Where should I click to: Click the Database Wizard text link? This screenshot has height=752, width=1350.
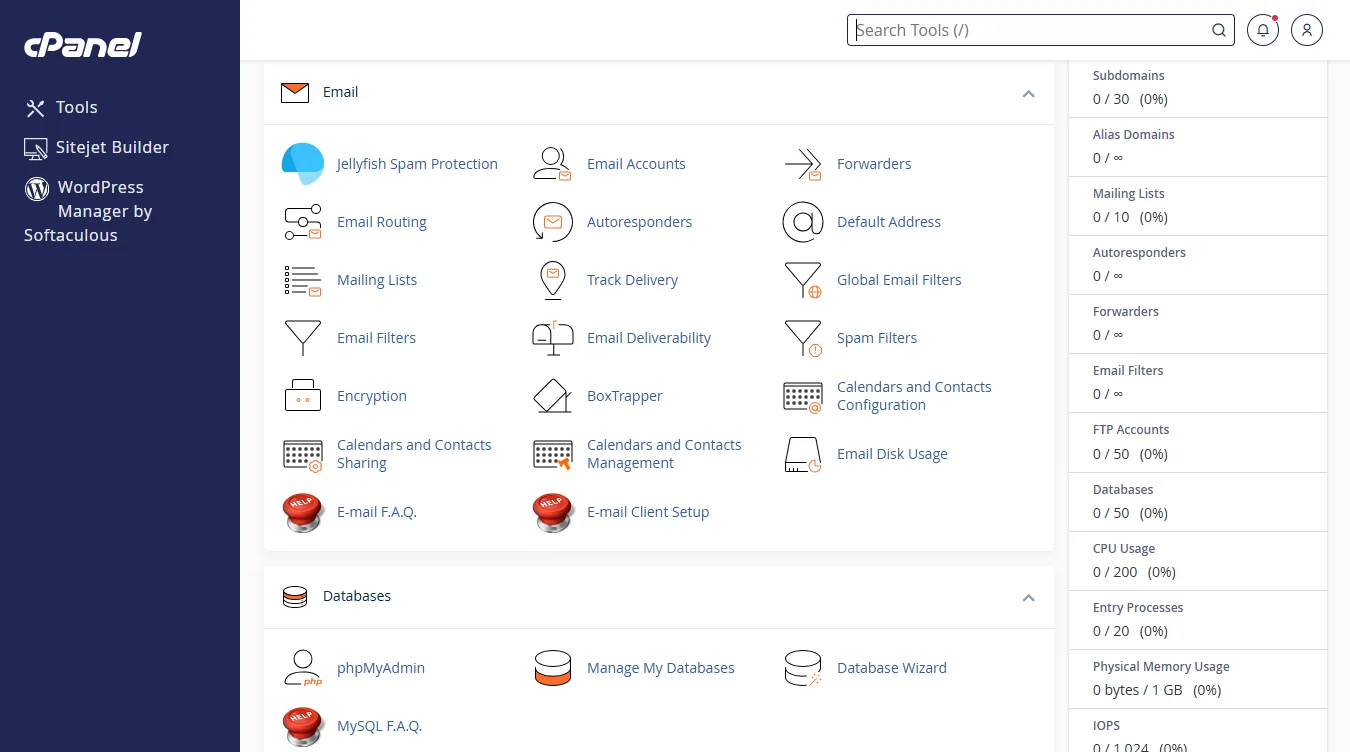[x=892, y=668]
